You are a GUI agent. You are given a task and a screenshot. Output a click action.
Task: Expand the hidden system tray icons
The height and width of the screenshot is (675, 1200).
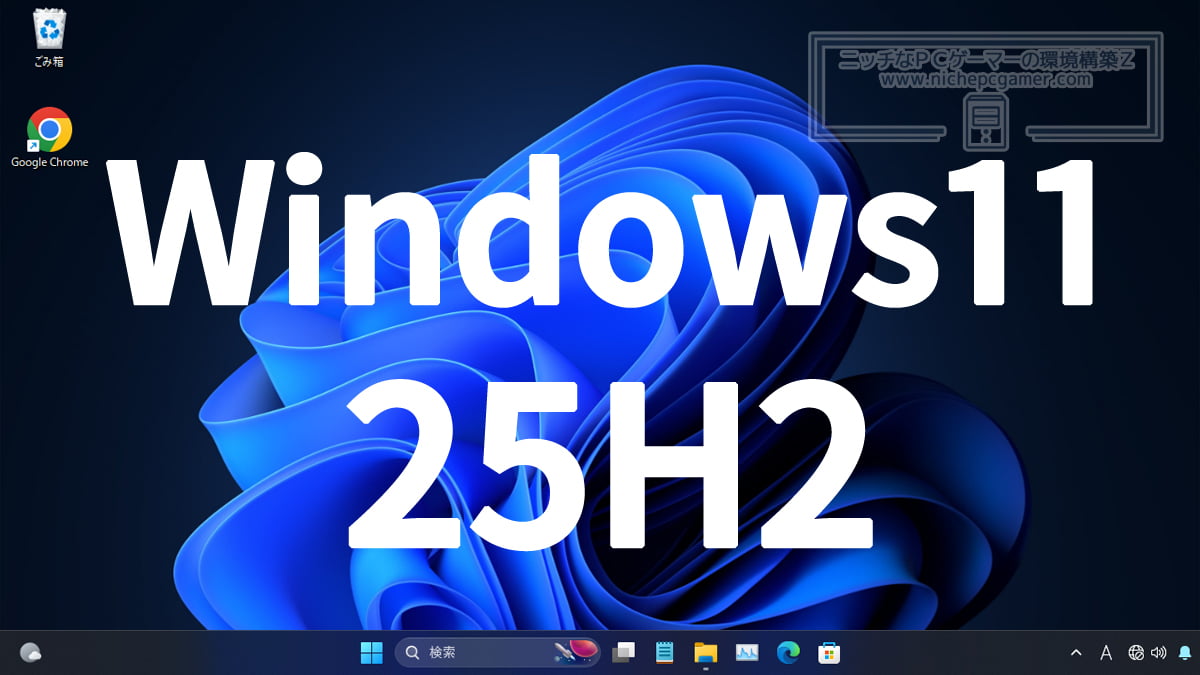(1076, 653)
